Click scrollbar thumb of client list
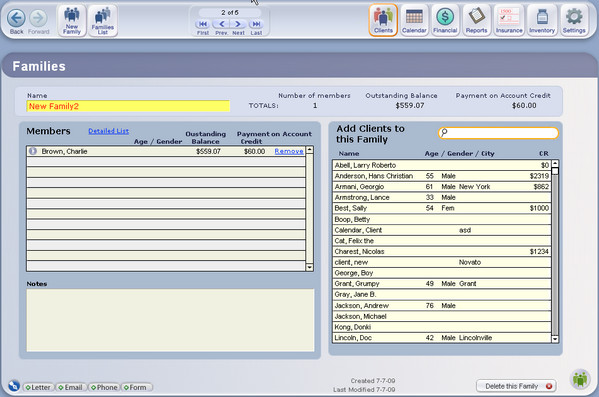599x397 pixels. (555, 171)
